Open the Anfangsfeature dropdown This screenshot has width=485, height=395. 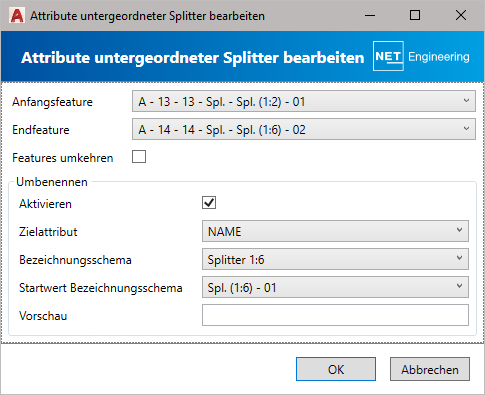(x=304, y=101)
